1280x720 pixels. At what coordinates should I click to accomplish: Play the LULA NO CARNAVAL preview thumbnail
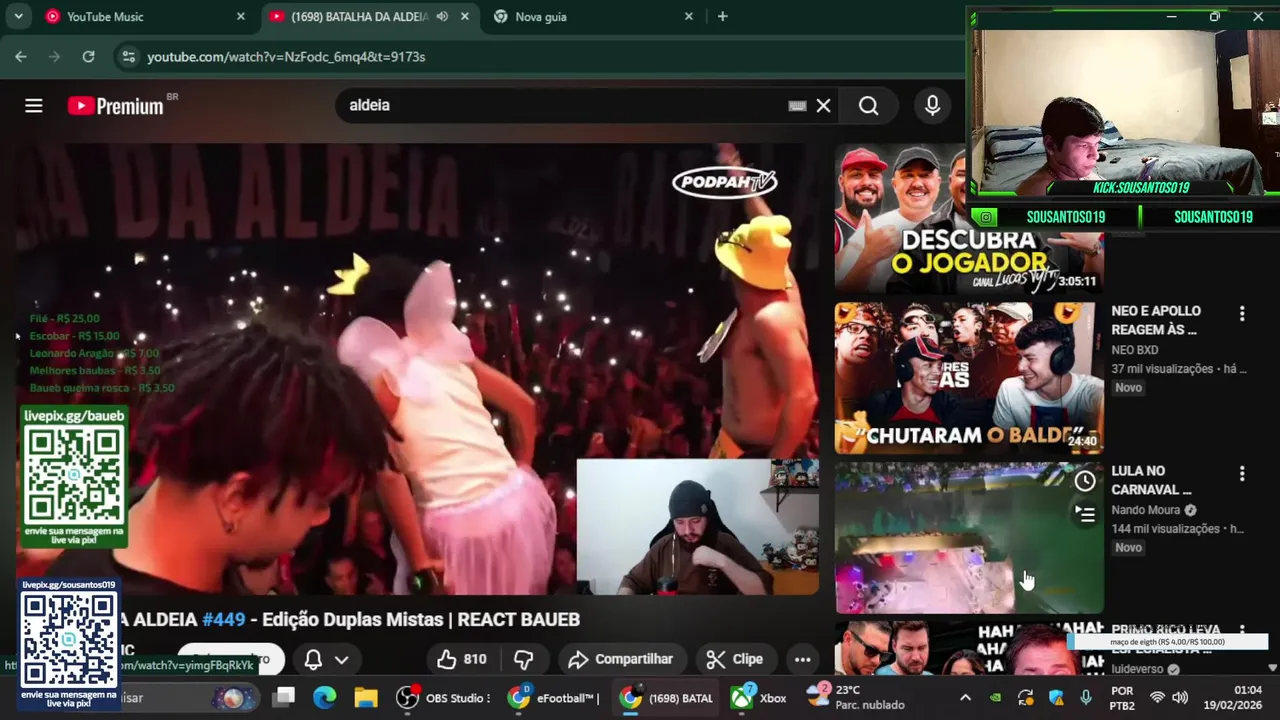pyautogui.click(x=969, y=537)
